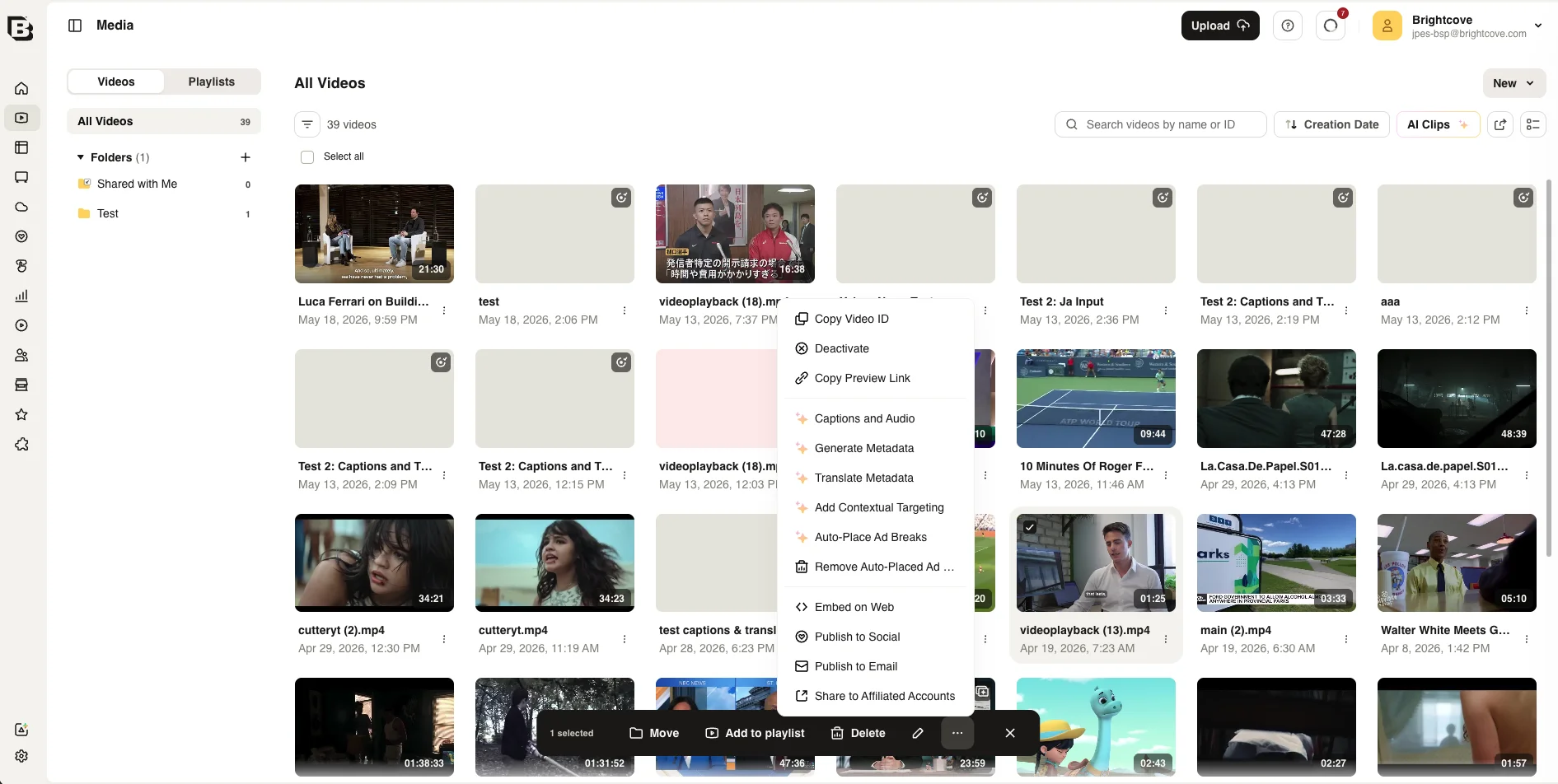The image size is (1558, 784).
Task: Open the Shared with Me folder
Action: pyautogui.click(x=164, y=184)
